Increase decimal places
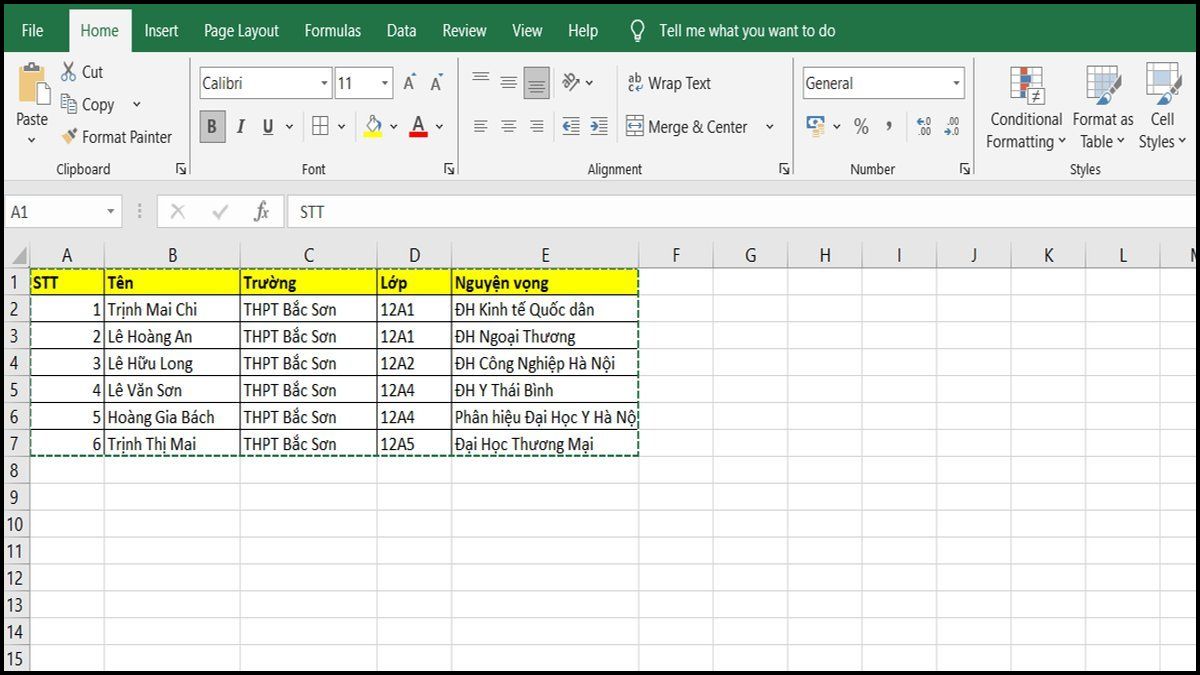This screenshot has height=675, width=1200. tap(923, 127)
